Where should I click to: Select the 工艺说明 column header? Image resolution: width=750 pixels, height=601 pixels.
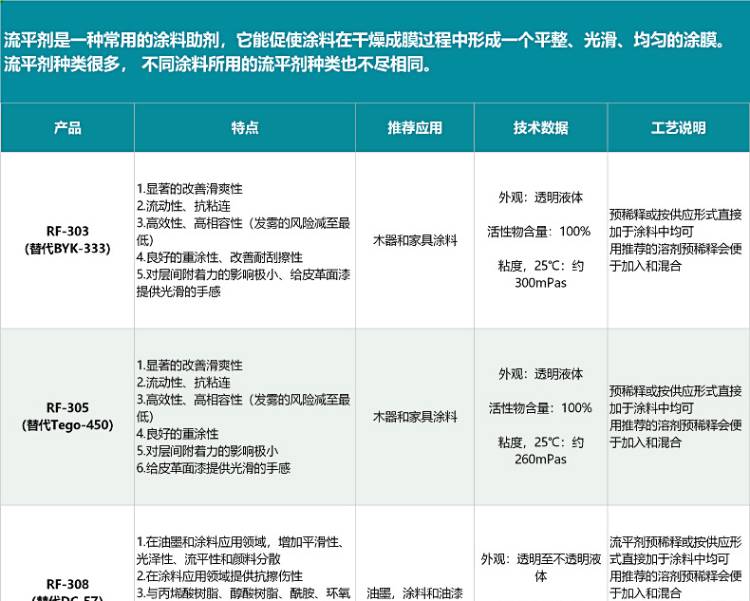[x=678, y=128]
